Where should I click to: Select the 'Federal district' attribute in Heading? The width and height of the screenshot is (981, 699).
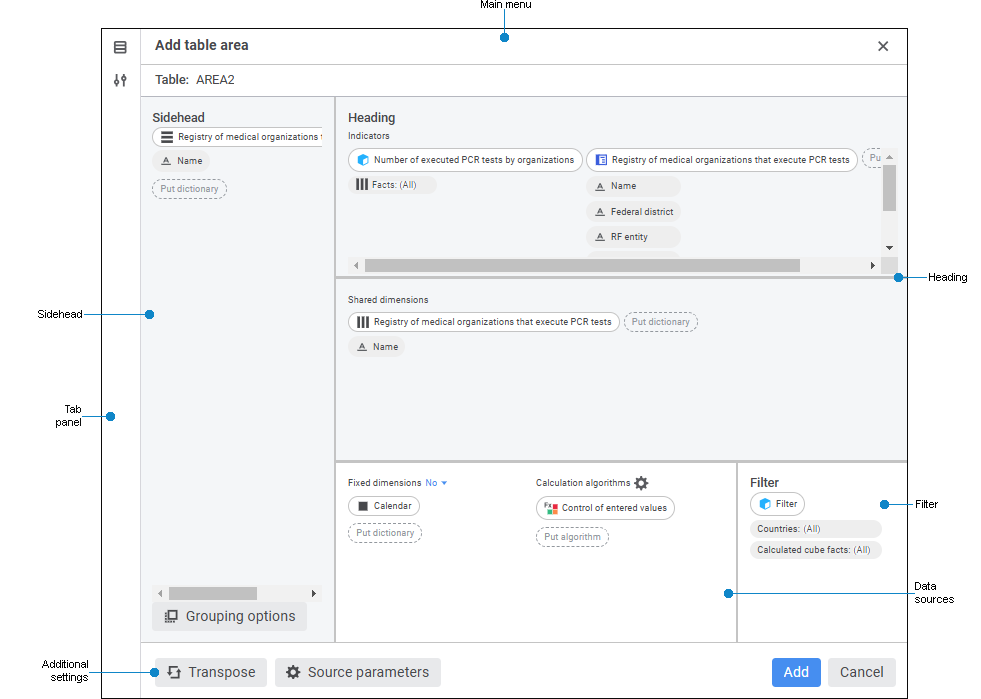click(x=633, y=212)
